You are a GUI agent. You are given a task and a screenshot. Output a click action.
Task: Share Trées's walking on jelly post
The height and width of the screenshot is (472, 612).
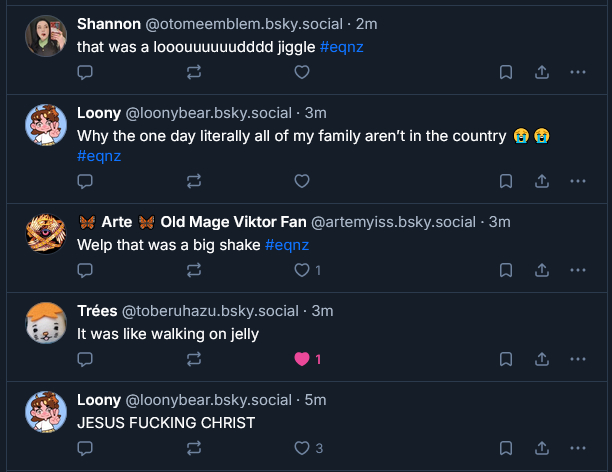pos(541,359)
